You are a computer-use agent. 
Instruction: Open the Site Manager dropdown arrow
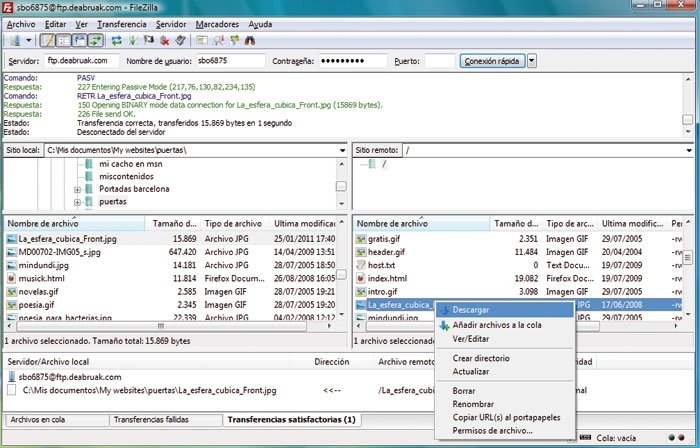(29, 41)
